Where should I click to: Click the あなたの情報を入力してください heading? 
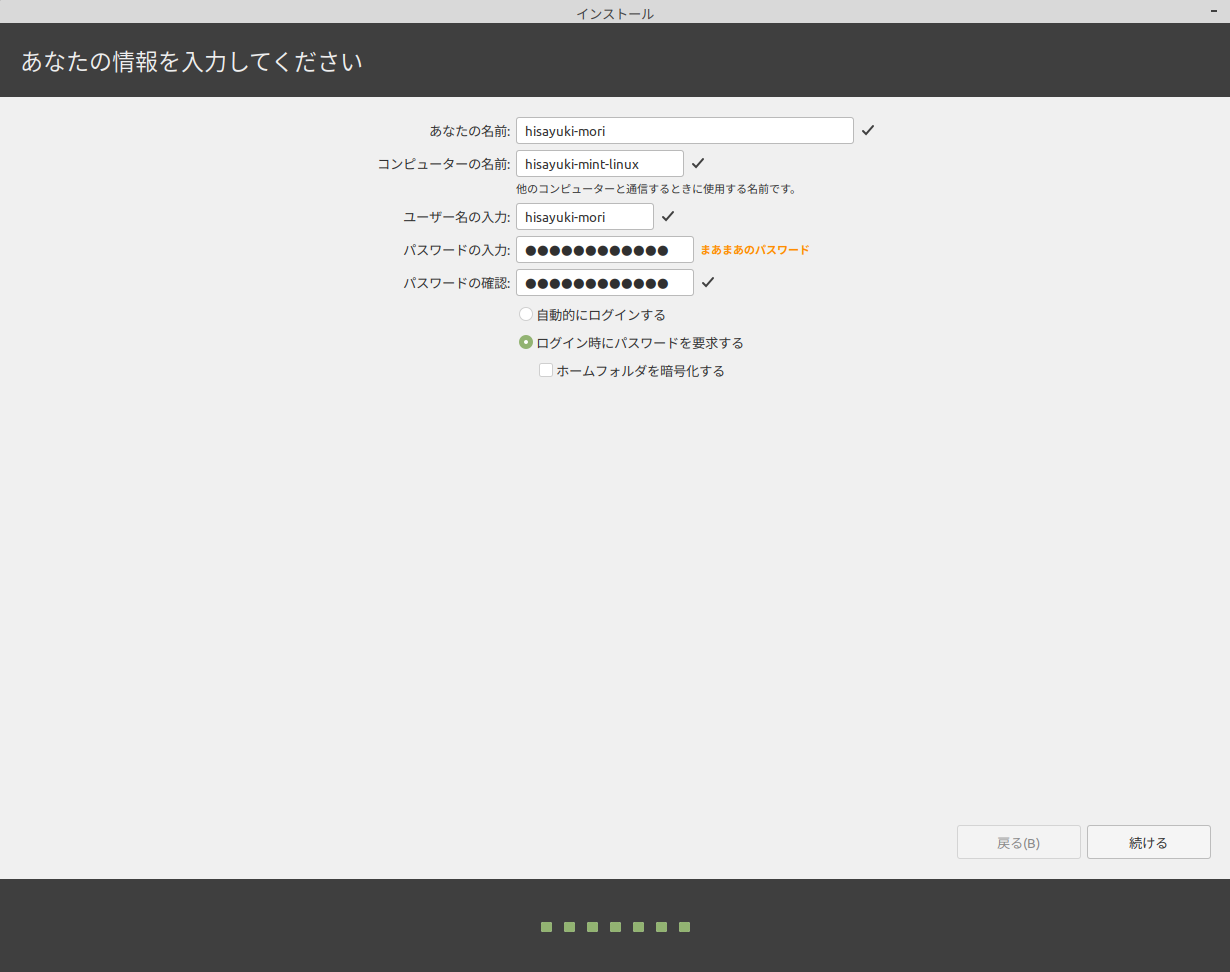coord(192,62)
